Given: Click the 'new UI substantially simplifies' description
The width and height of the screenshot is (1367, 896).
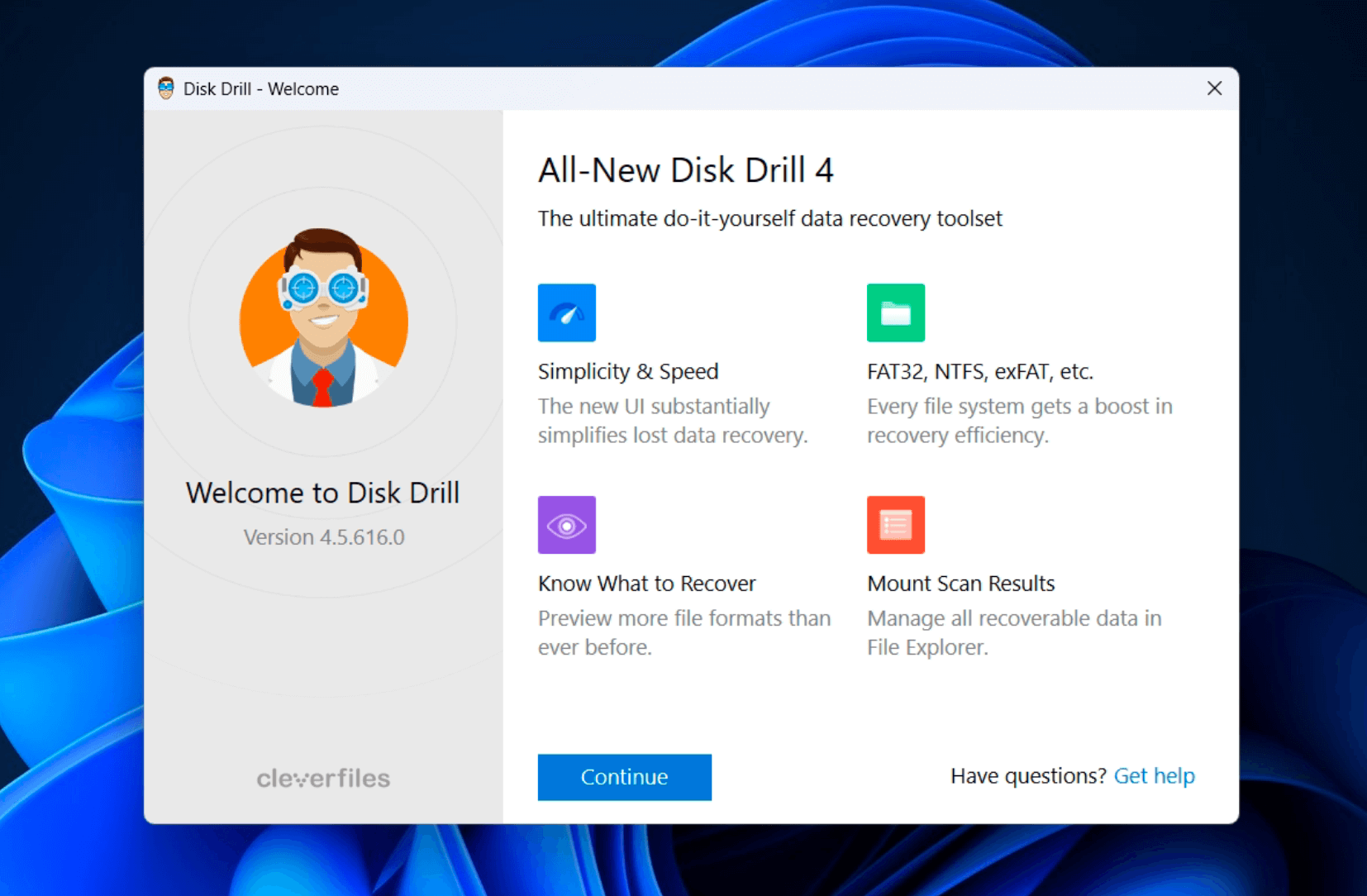Looking at the screenshot, I should coord(673,421).
